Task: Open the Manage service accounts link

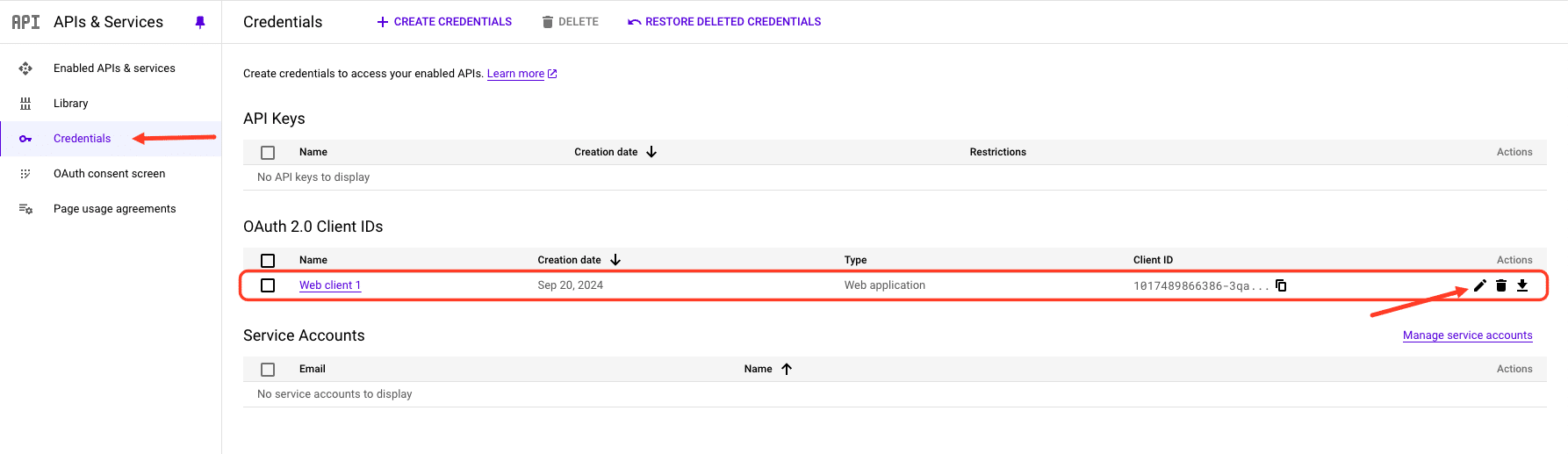Action: 1467,335
